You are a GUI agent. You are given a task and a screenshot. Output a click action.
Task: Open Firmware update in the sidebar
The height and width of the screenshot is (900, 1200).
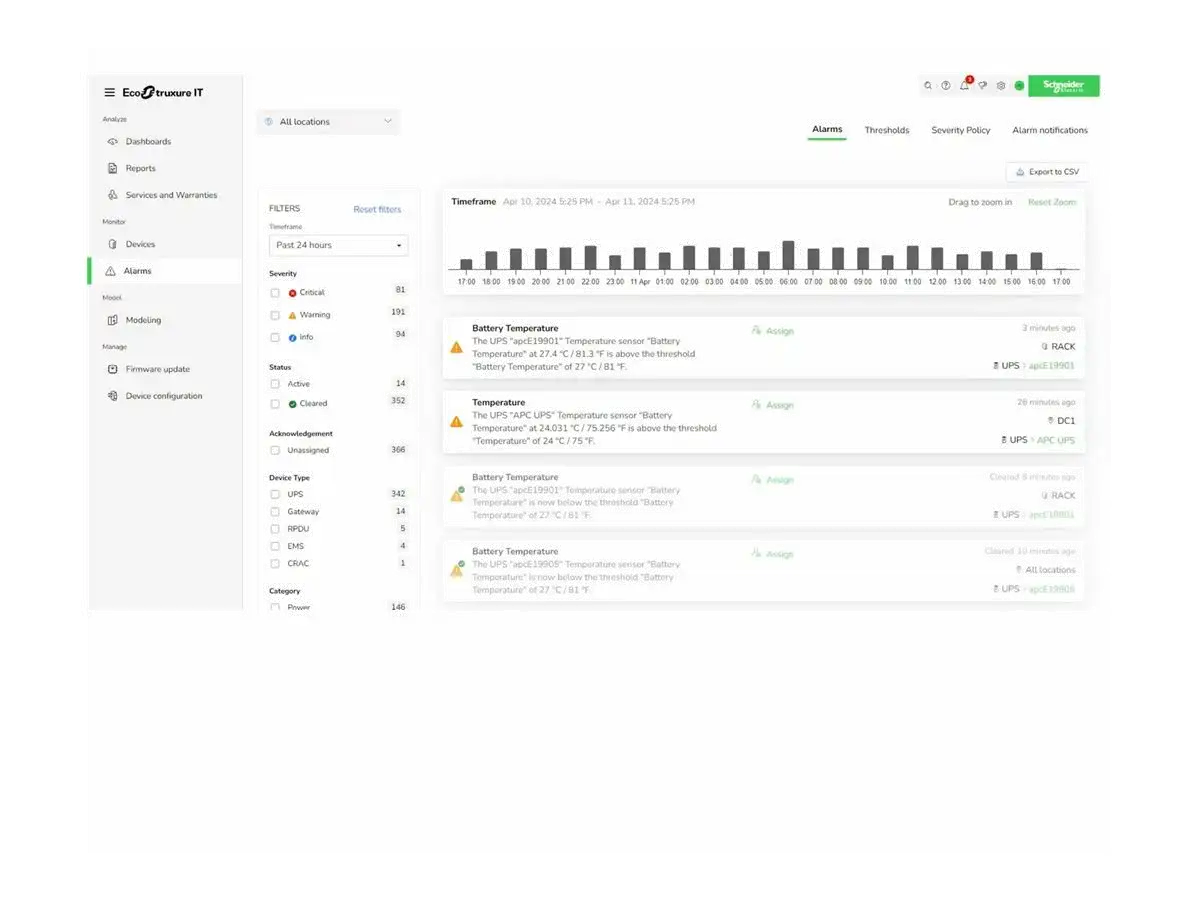pos(157,369)
